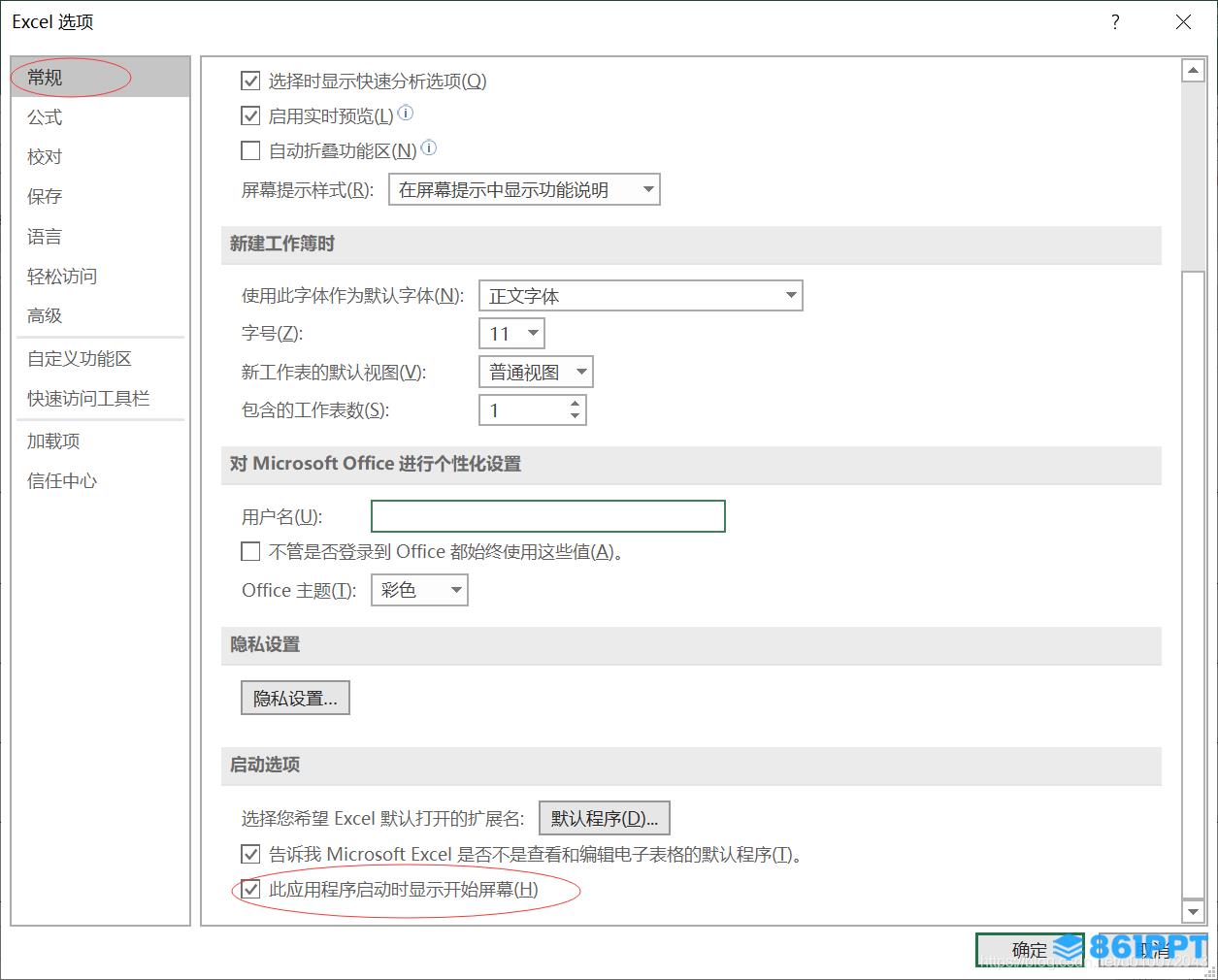Go to the 保存 category
The height and width of the screenshot is (980, 1218).
[x=101, y=197]
